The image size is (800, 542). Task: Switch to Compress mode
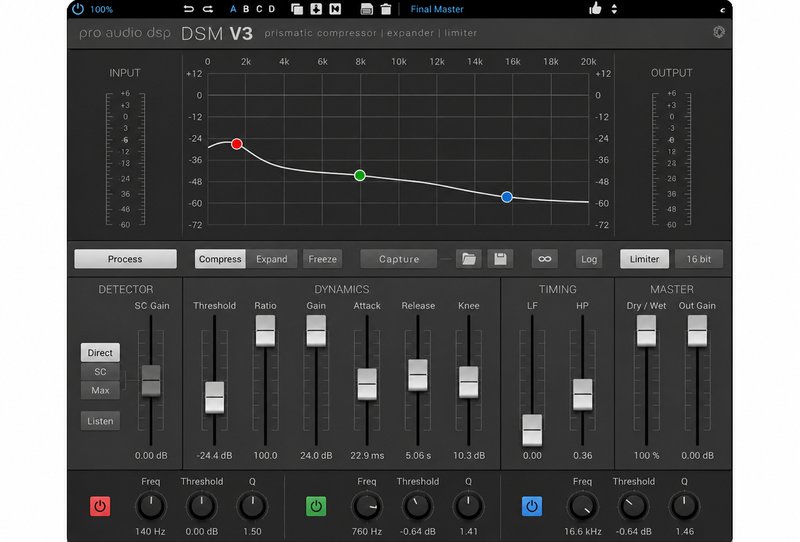point(220,259)
